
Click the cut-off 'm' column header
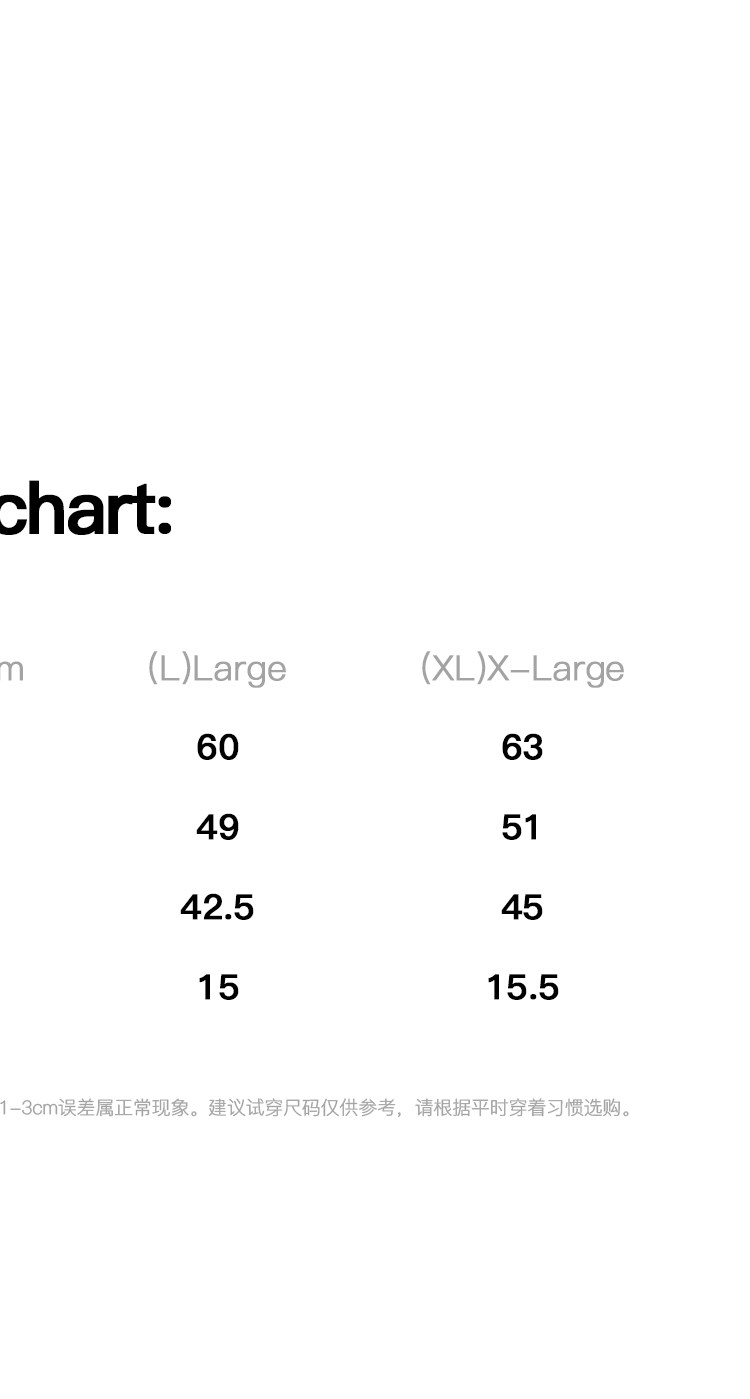pos(11,670)
